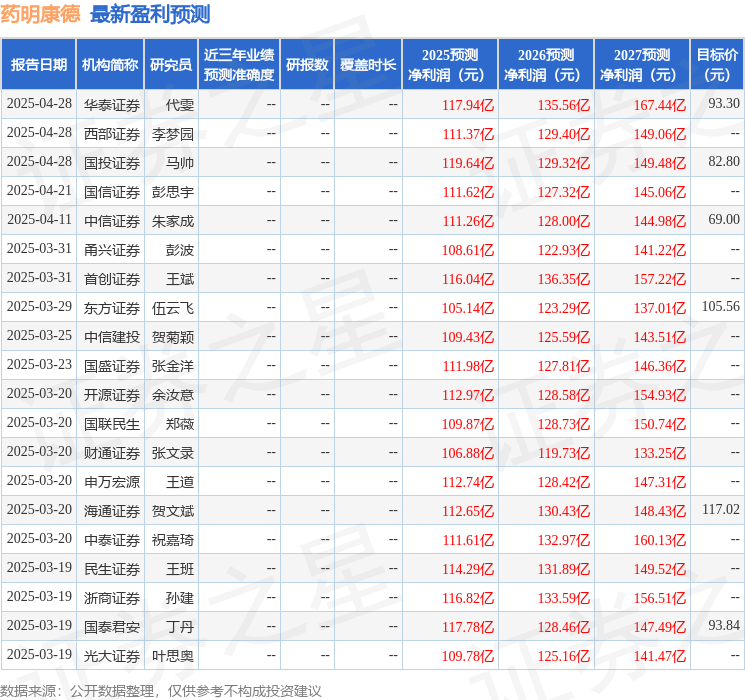Click the 2025-04-21 report date
The height and width of the screenshot is (700, 745).
[39, 191]
